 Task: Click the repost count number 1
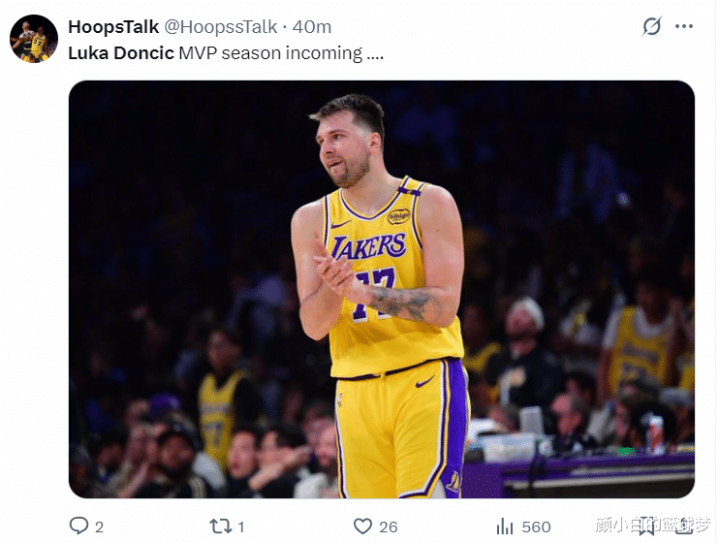tap(241, 526)
